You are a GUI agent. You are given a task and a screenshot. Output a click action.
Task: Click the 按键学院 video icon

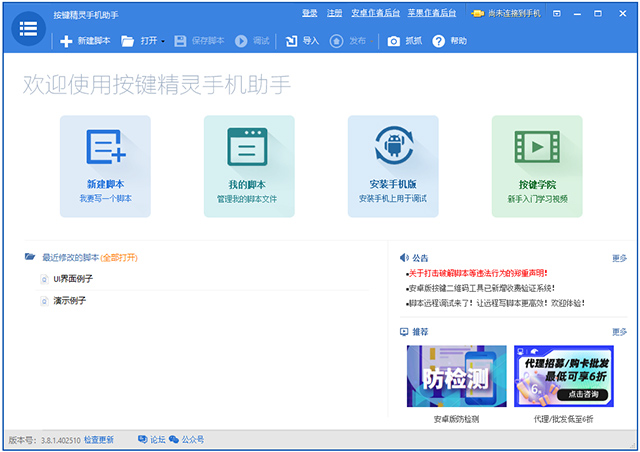click(537, 147)
